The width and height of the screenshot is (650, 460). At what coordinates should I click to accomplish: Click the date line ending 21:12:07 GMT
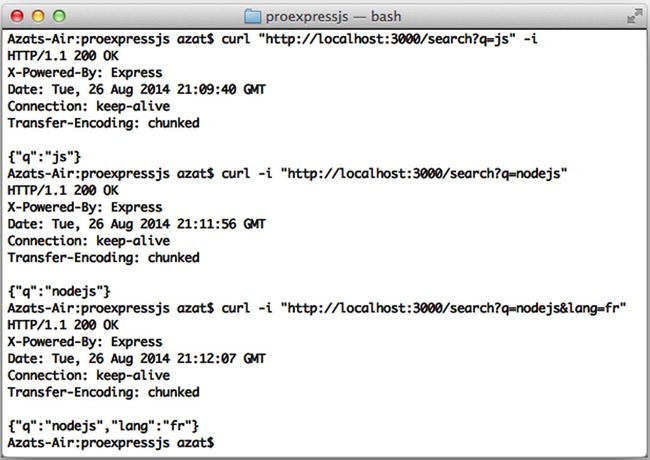(x=136, y=358)
